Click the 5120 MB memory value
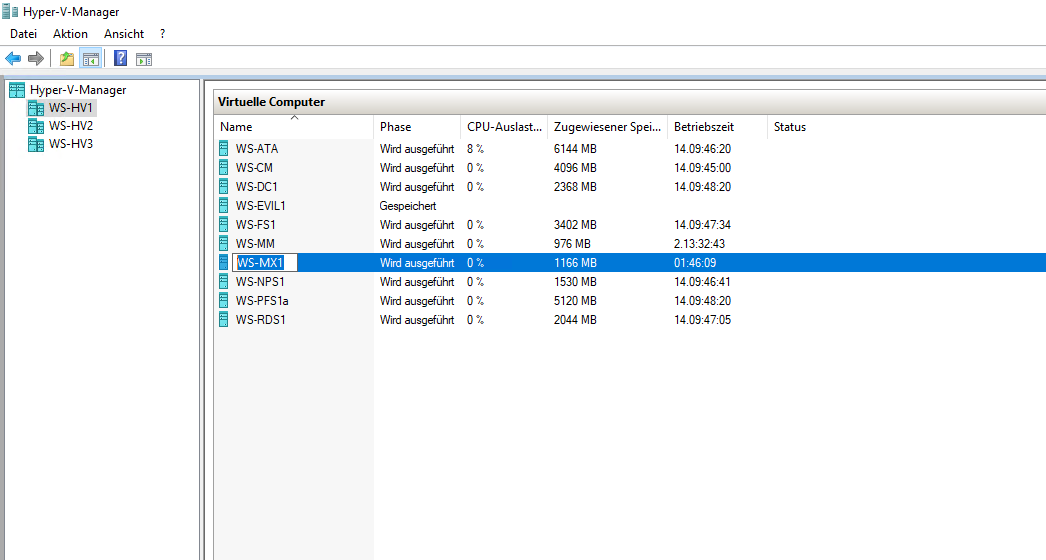 575,301
